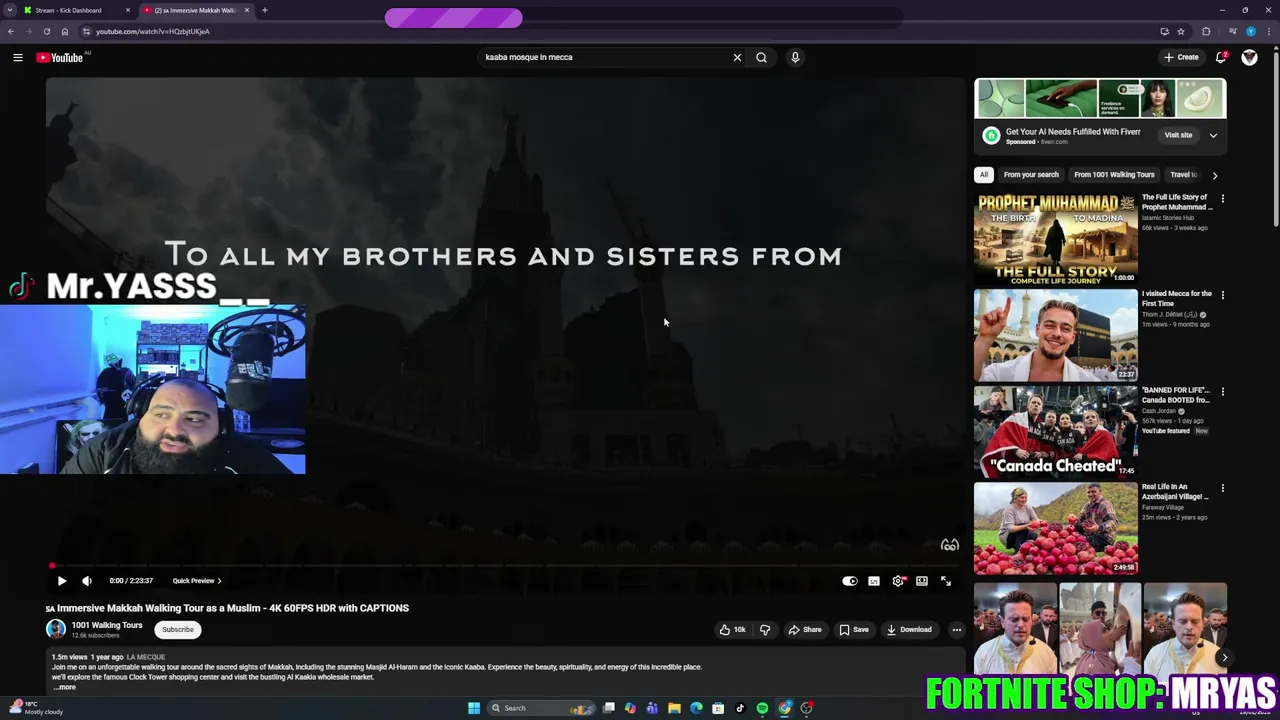Open Windows taskbar Search box
Screen dimensions: 1280x720
pos(540,708)
